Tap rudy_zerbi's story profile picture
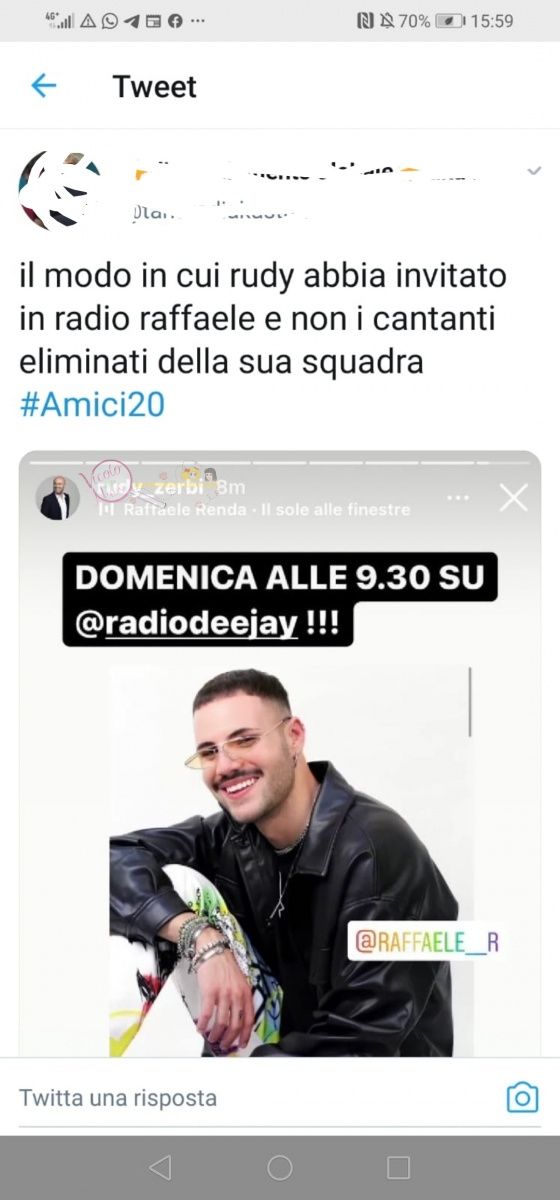Viewport: 560px width, 1200px height. pyautogui.click(x=58, y=497)
